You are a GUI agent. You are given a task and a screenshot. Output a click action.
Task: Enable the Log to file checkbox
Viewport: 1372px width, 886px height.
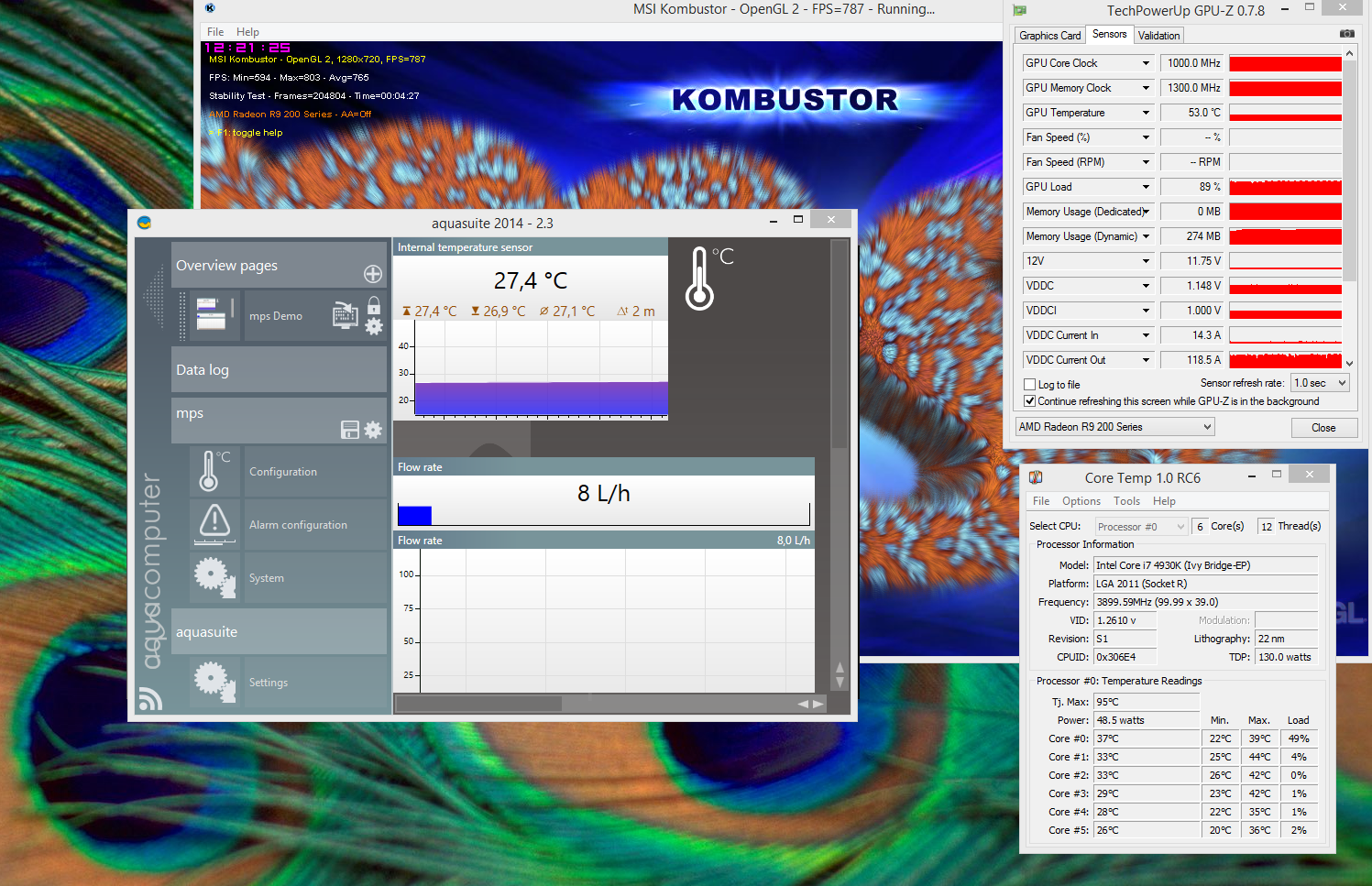point(1029,385)
